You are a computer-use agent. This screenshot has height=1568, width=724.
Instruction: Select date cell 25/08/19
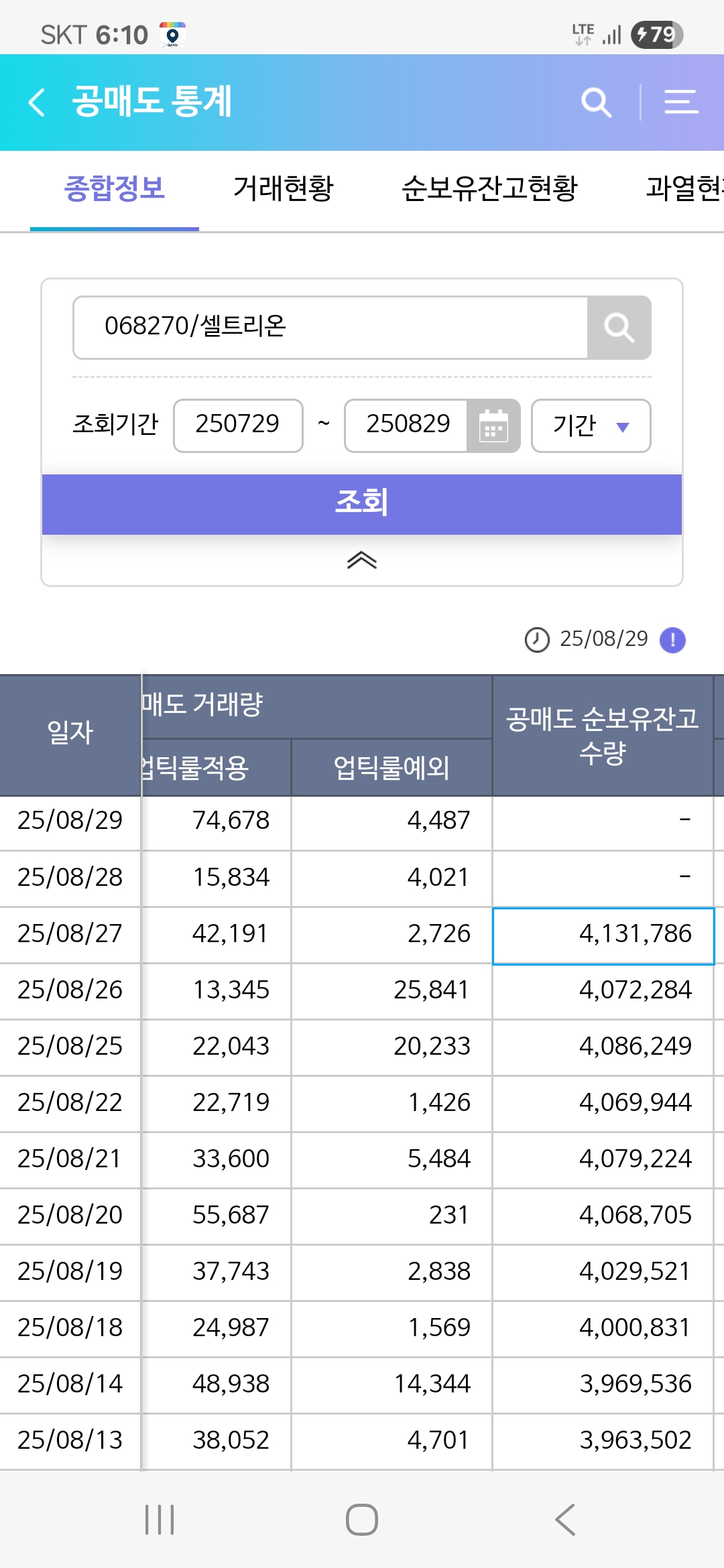(x=70, y=1272)
